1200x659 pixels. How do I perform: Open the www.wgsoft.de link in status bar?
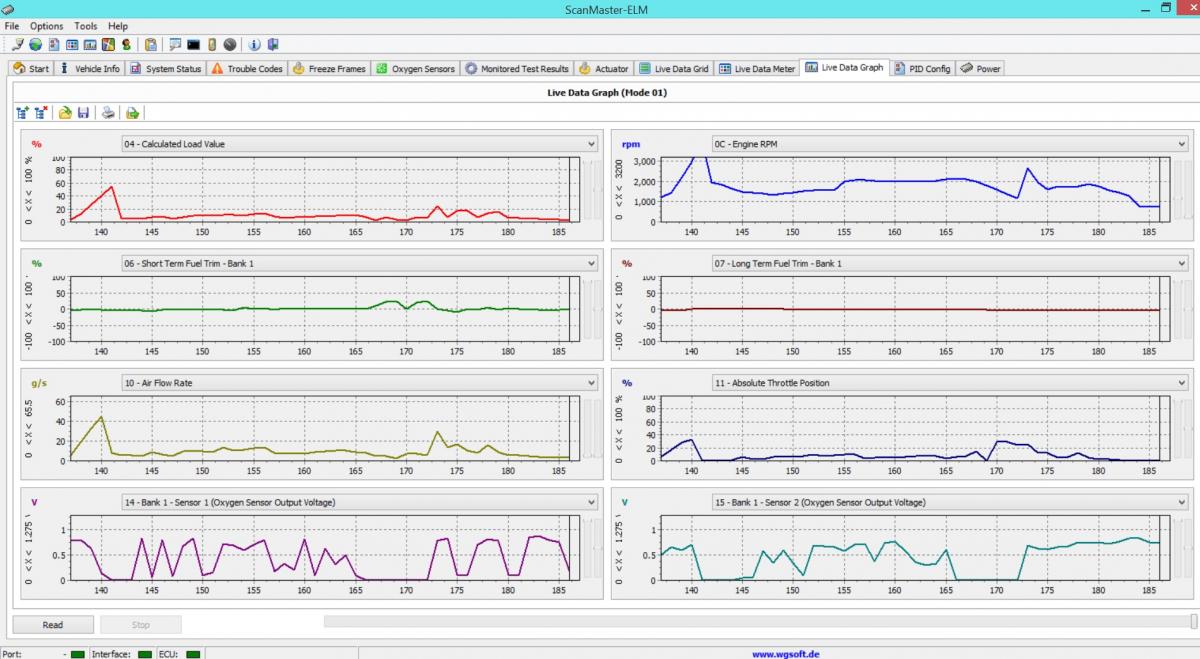click(786, 653)
